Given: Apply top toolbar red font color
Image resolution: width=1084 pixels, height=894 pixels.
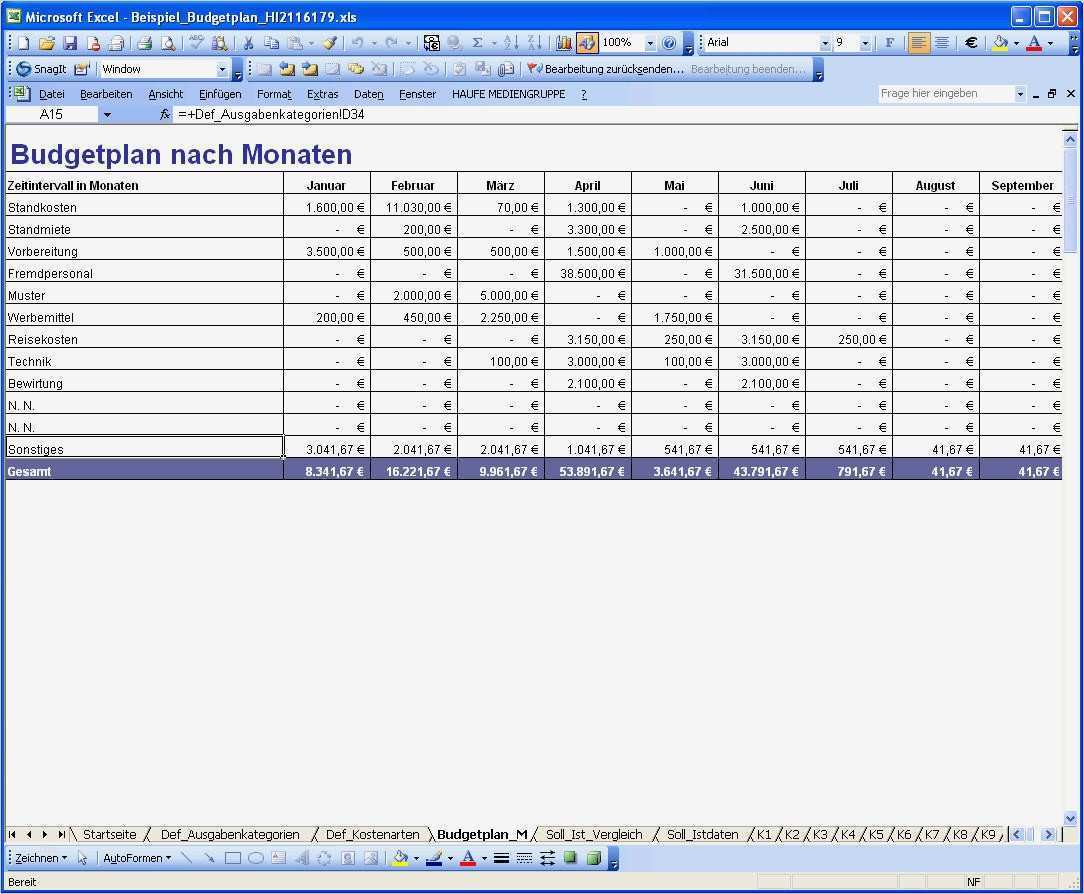Looking at the screenshot, I should pos(1034,43).
